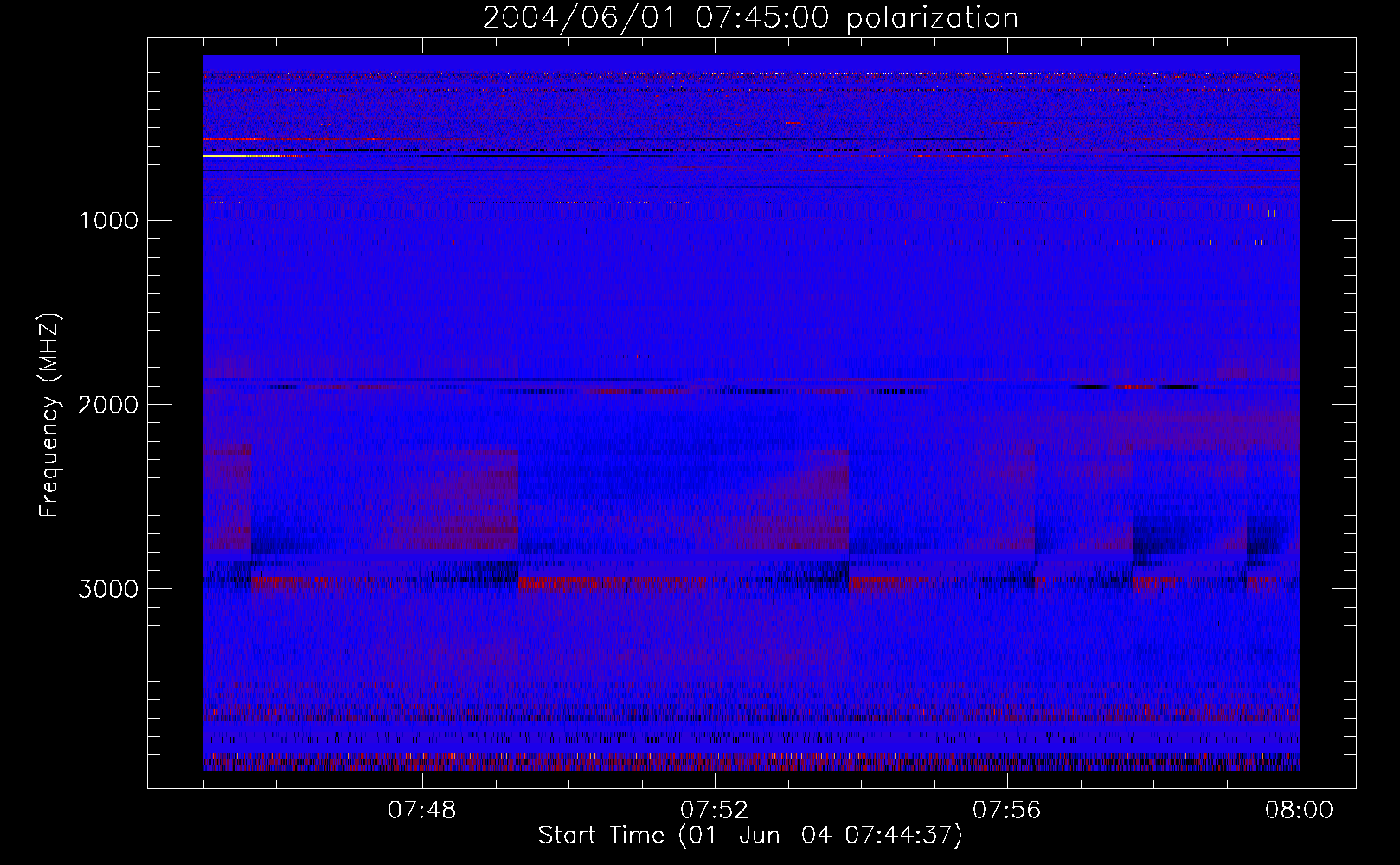Click the 08:00 time tick label
The image size is (1400, 865).
point(1300,811)
